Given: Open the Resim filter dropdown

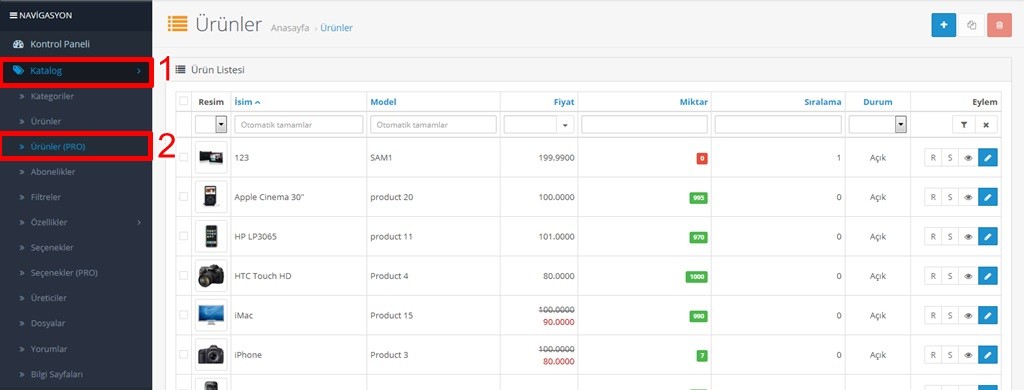Looking at the screenshot, I should click(x=211, y=125).
